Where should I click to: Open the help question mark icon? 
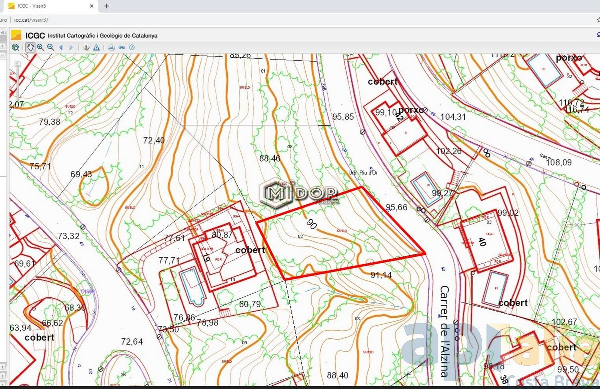tap(132, 47)
